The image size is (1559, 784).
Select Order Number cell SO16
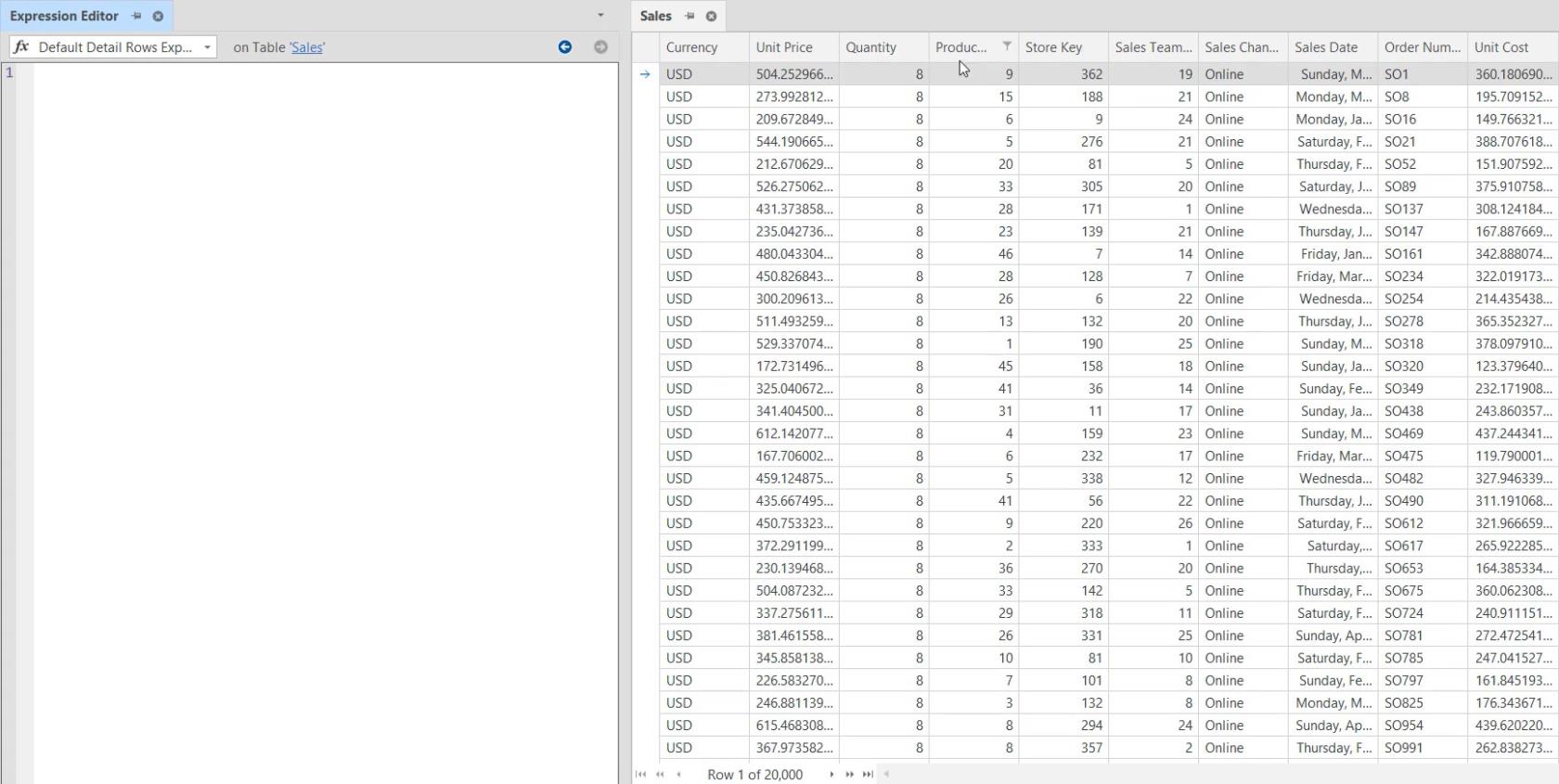1423,119
